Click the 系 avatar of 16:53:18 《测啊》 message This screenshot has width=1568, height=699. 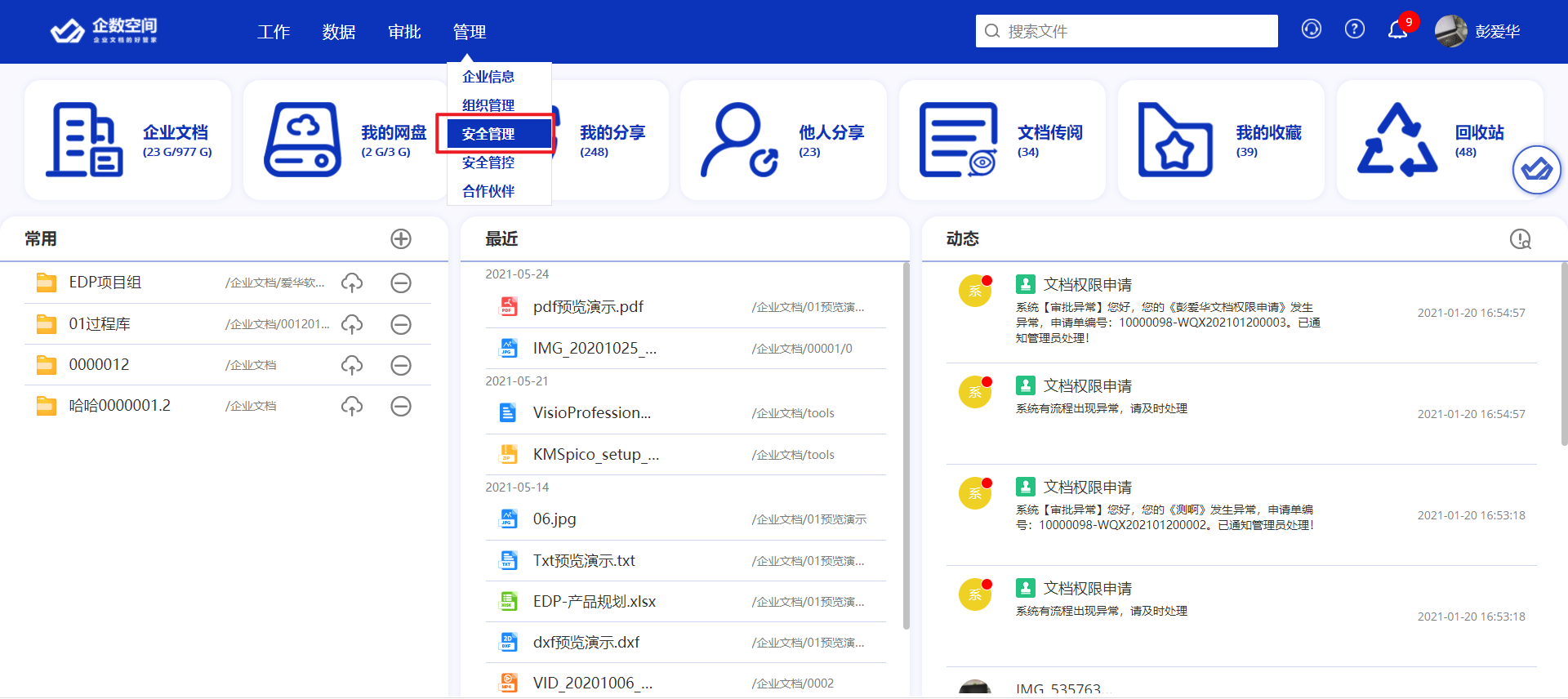click(x=975, y=493)
